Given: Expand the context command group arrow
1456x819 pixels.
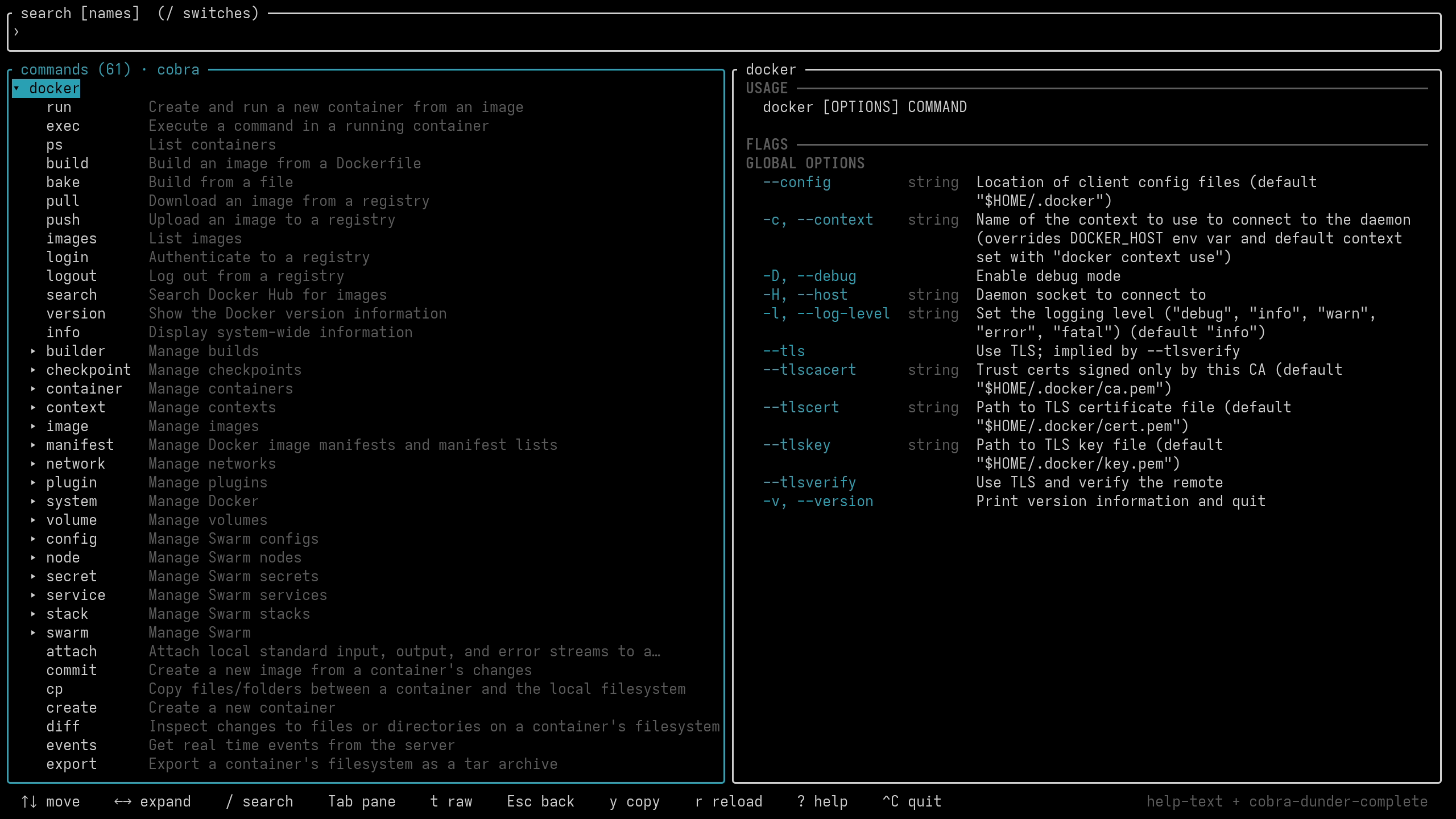Looking at the screenshot, I should (x=34, y=408).
